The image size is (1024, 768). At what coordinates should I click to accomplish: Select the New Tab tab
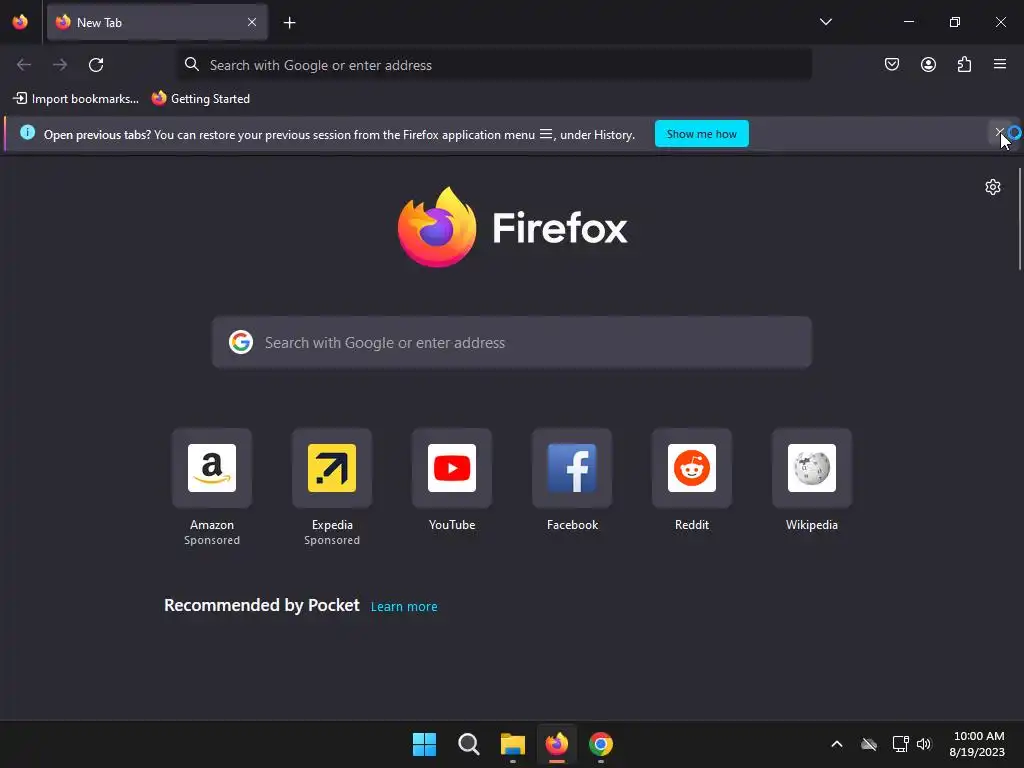point(157,22)
